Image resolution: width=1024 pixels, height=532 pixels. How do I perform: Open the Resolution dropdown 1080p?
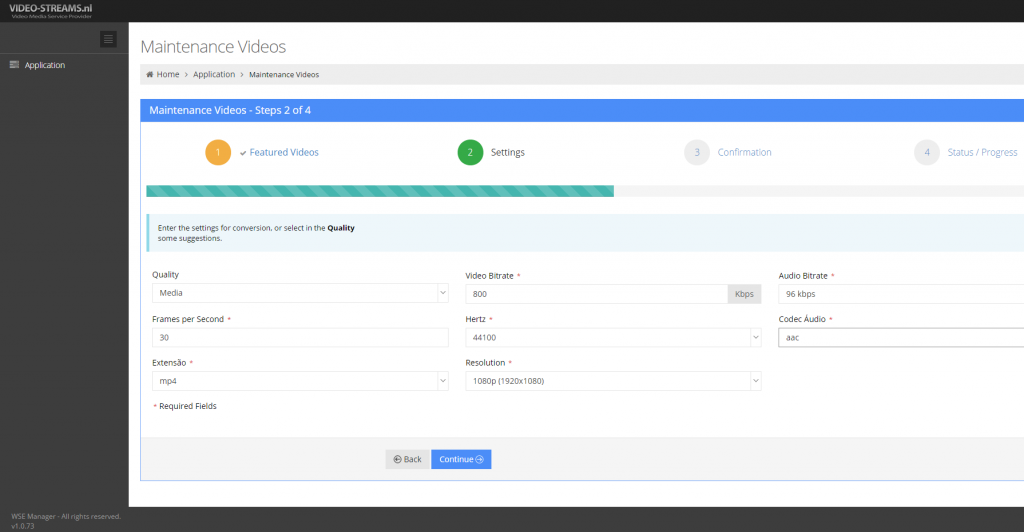(613, 381)
